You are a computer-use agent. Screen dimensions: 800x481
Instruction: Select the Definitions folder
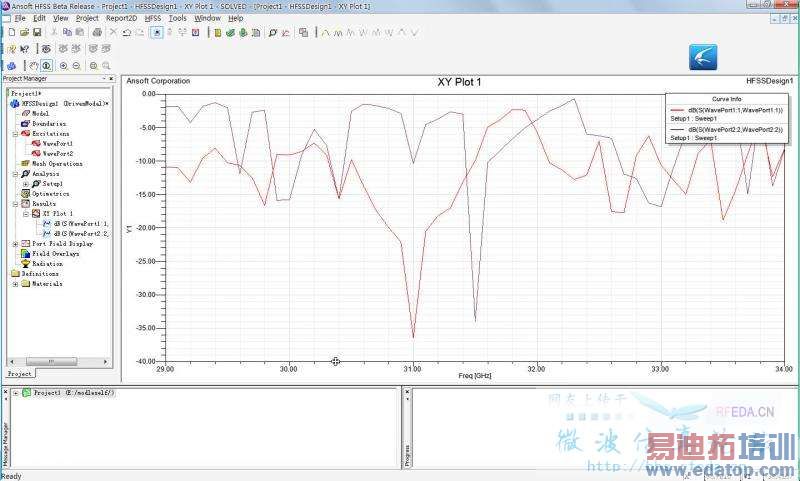[x=42, y=274]
